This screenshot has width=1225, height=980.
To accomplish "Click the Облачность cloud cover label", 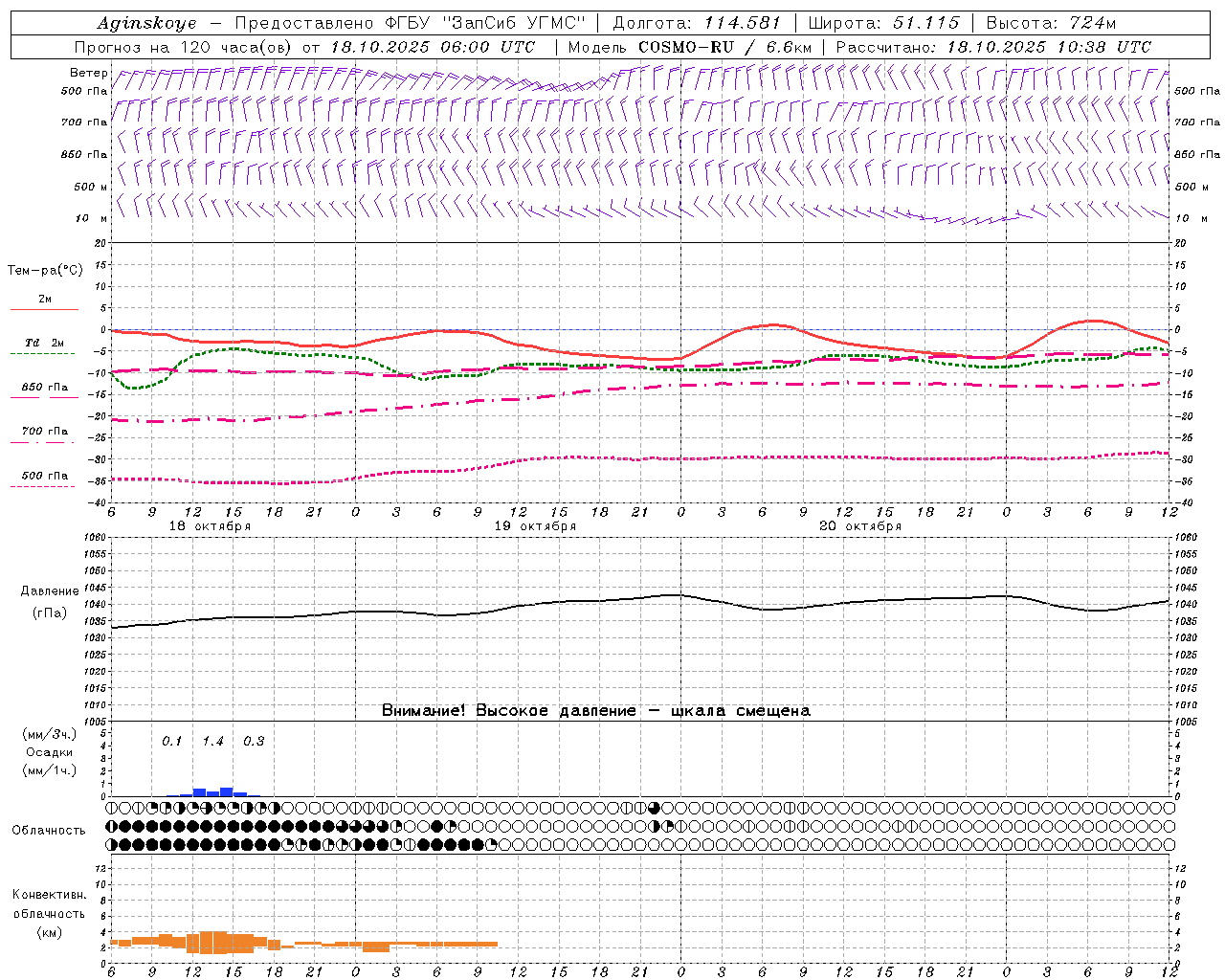I will (49, 830).
